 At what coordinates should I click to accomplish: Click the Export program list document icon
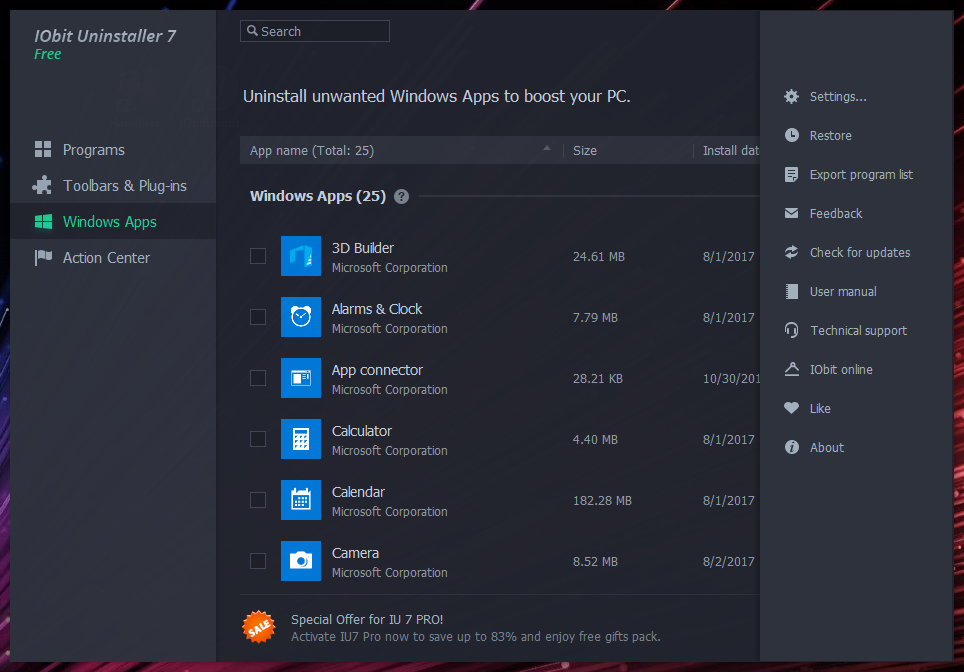(x=791, y=175)
